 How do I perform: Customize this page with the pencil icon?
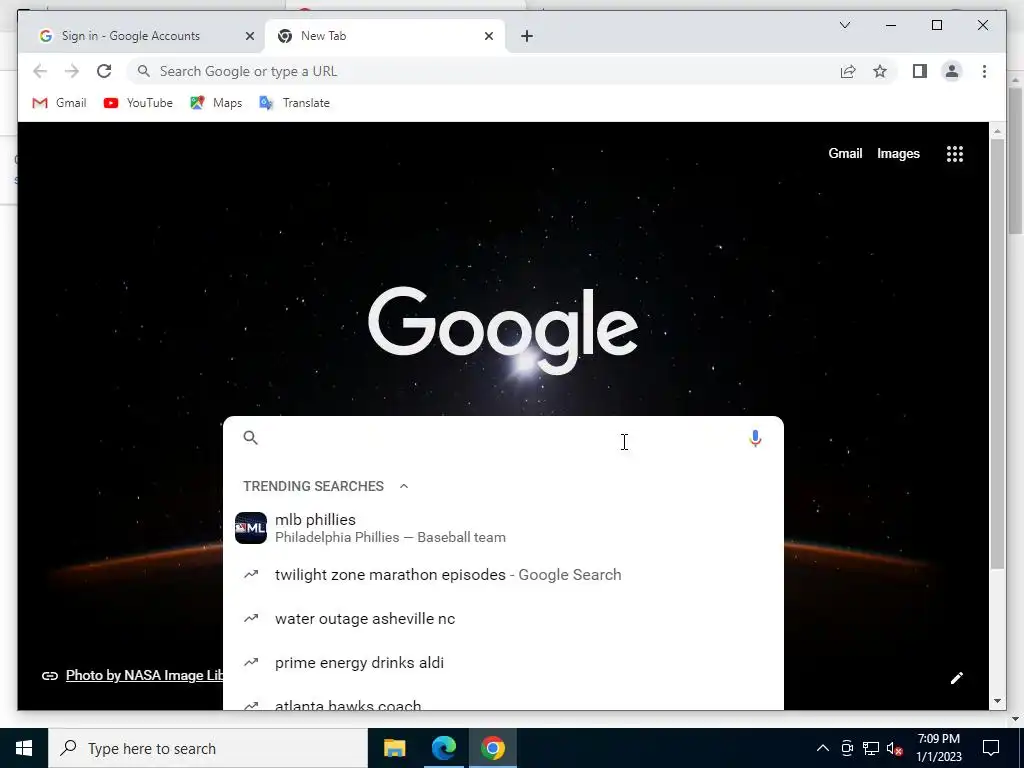[957, 678]
